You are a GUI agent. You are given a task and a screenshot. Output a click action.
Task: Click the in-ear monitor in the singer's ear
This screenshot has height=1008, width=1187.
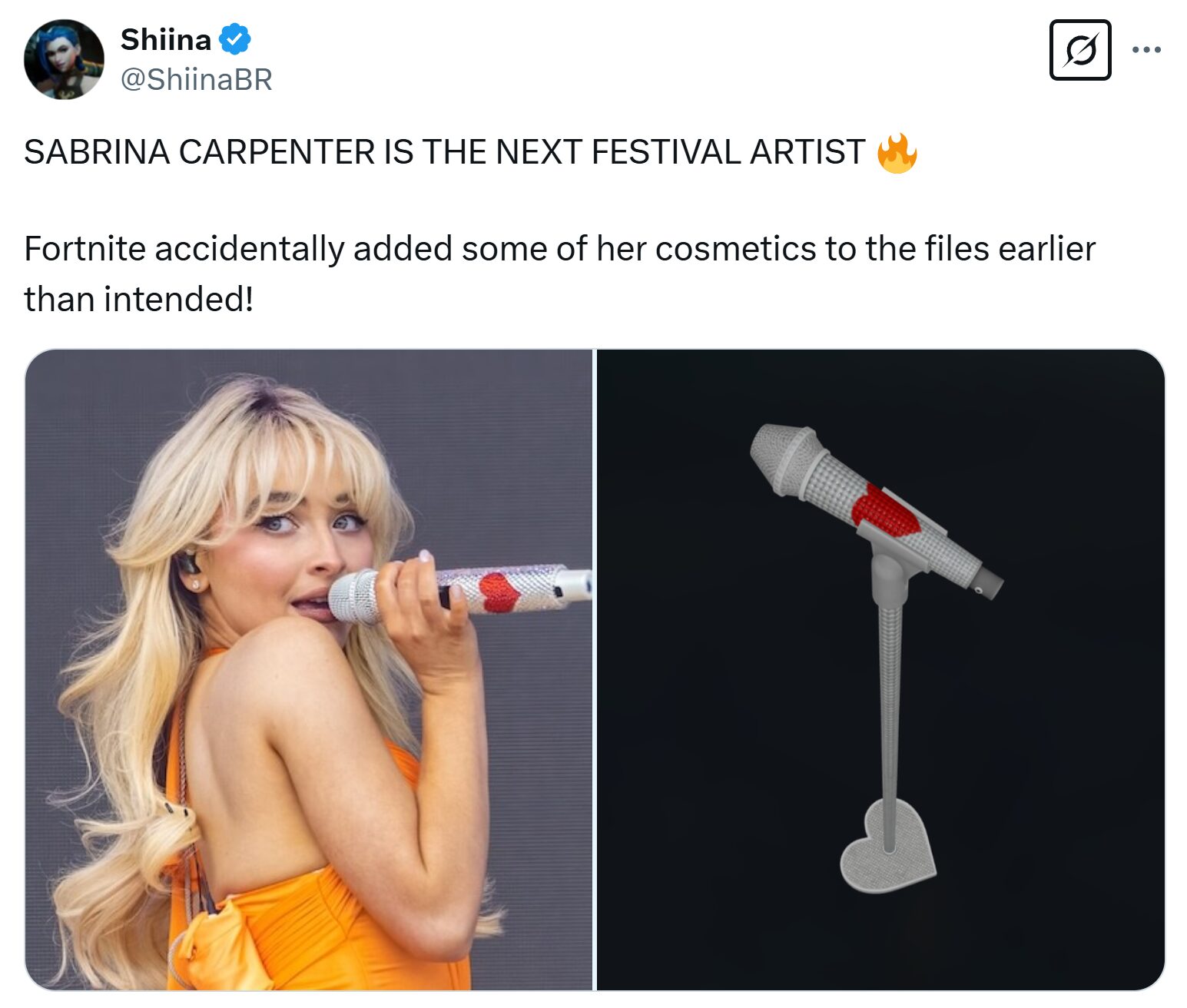[x=188, y=565]
